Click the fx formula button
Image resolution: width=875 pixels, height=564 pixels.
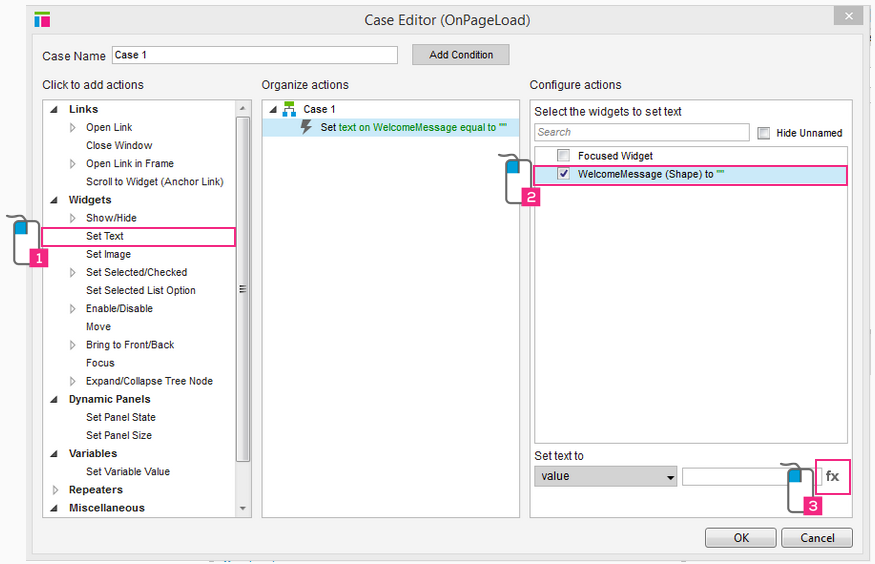832,476
